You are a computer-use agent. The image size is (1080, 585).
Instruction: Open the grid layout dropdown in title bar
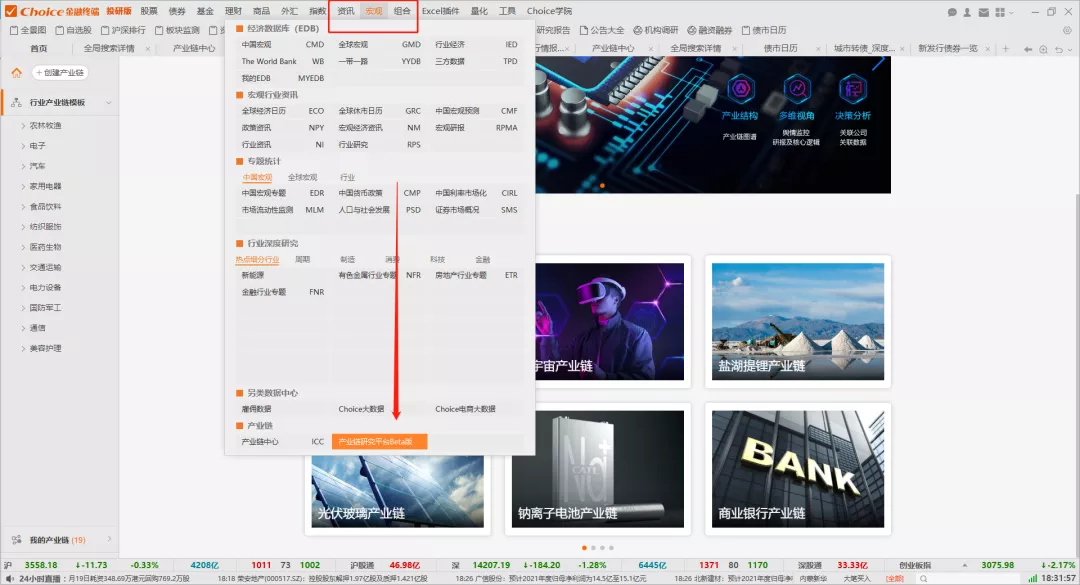(1013, 12)
